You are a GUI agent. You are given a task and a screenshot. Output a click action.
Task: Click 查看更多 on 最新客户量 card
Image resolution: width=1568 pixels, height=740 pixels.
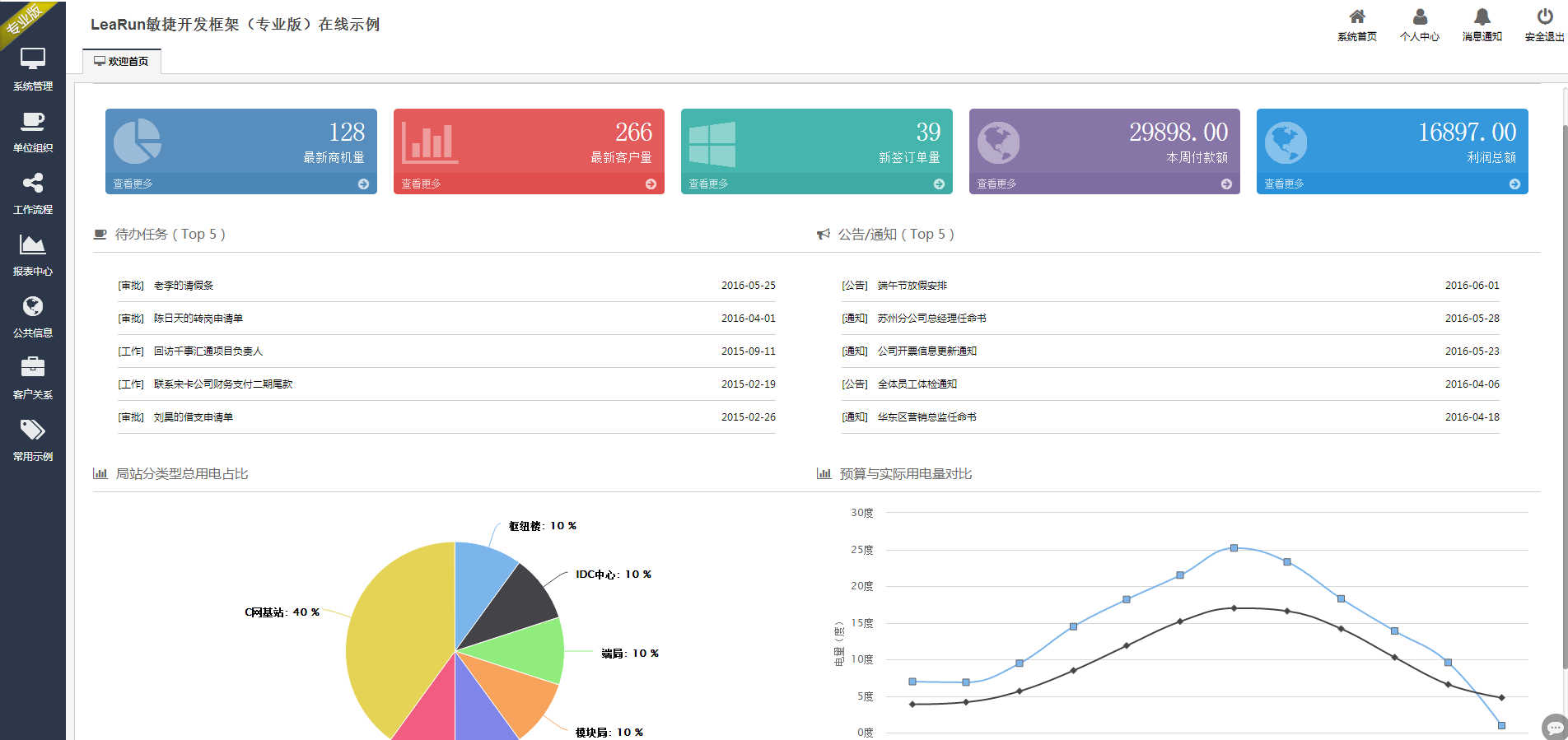421,184
